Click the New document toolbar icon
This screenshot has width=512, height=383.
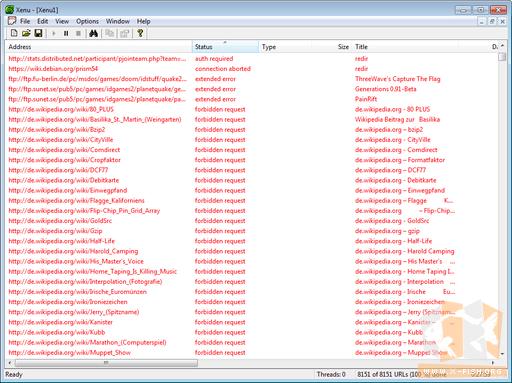point(14,33)
